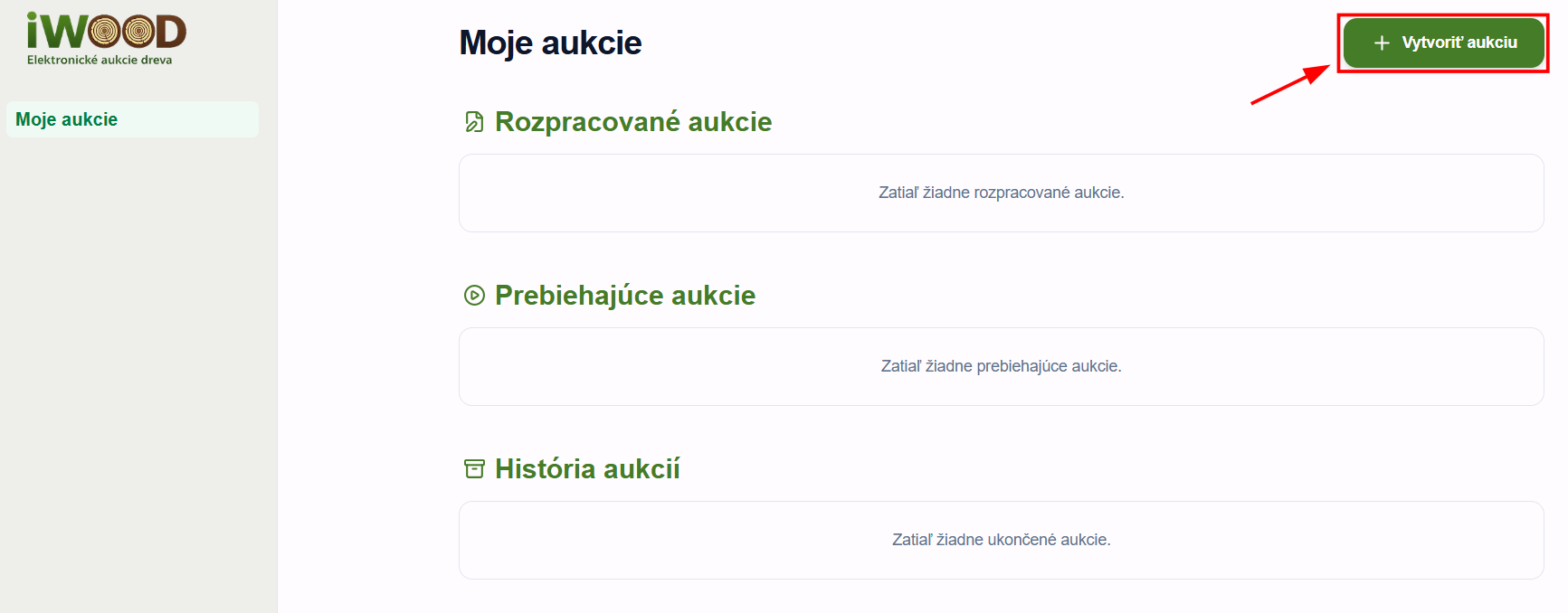Click the word 'aukcie' in the logo tagline

119,61
